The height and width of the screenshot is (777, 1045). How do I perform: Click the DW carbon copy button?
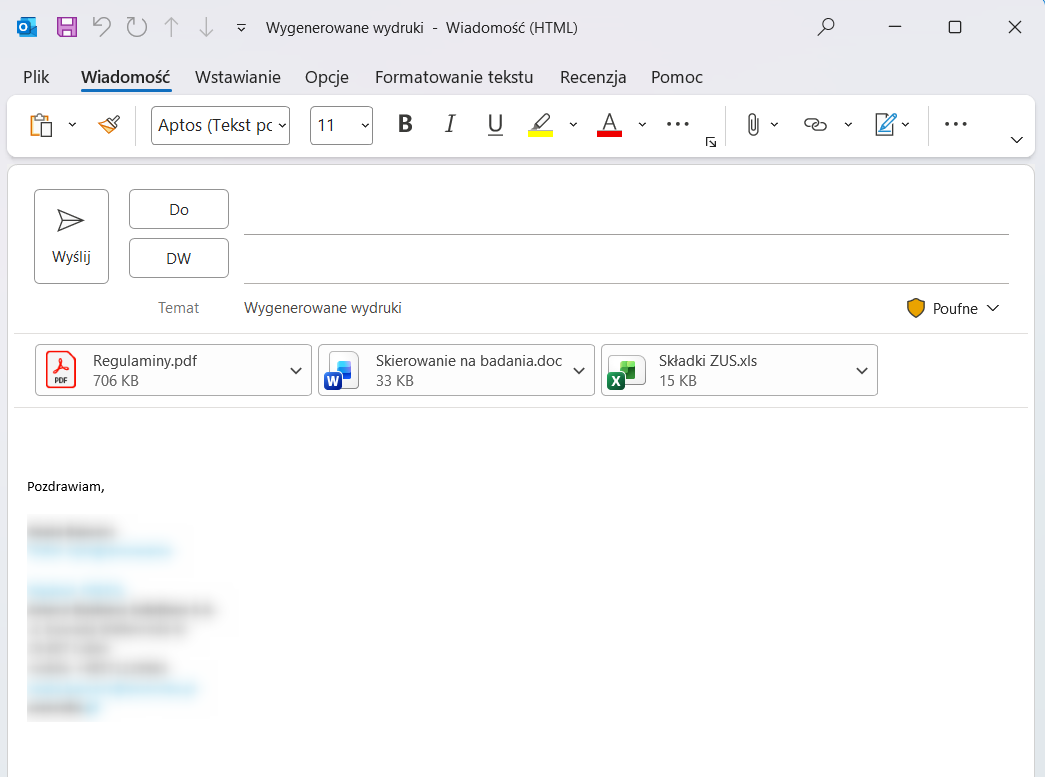coord(179,258)
